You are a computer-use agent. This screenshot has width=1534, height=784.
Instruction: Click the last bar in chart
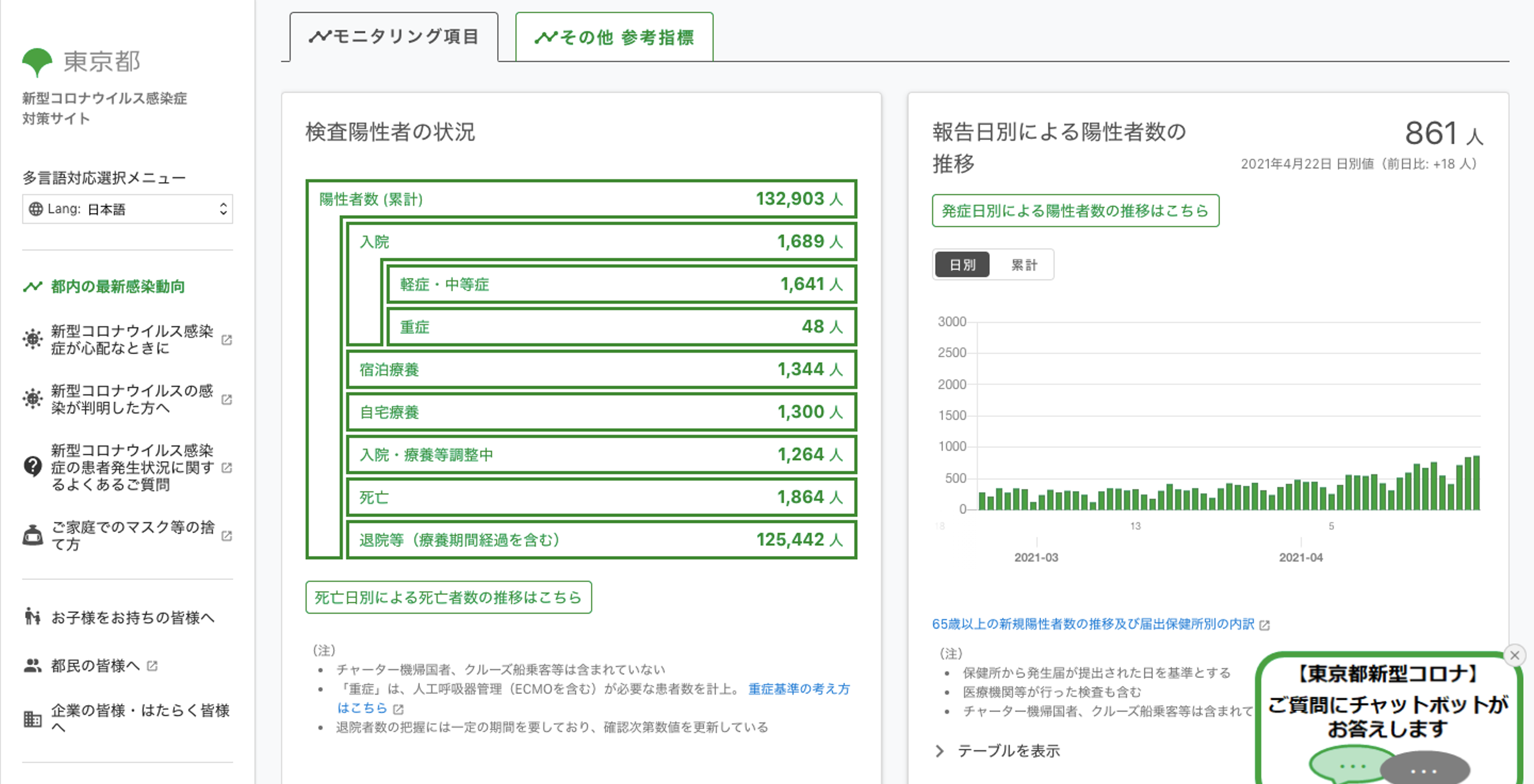click(1476, 483)
